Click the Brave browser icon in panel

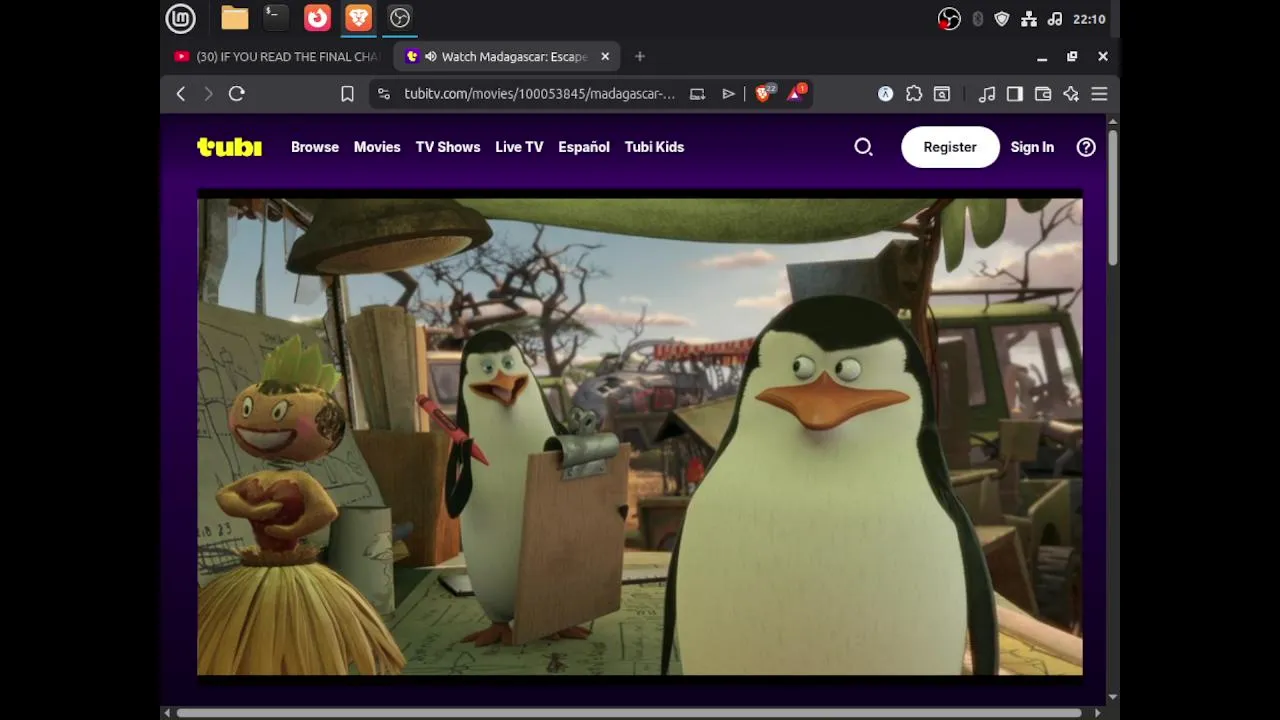tap(358, 18)
